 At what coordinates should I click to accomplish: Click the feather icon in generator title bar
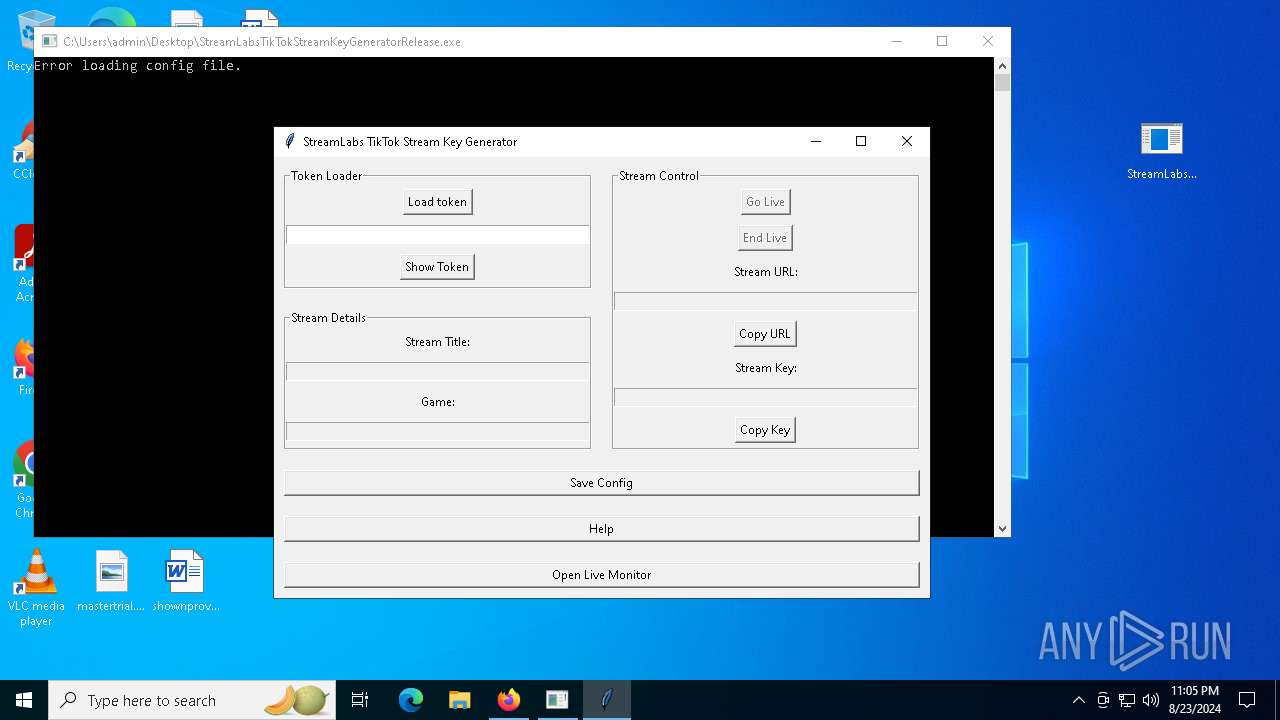click(x=290, y=141)
